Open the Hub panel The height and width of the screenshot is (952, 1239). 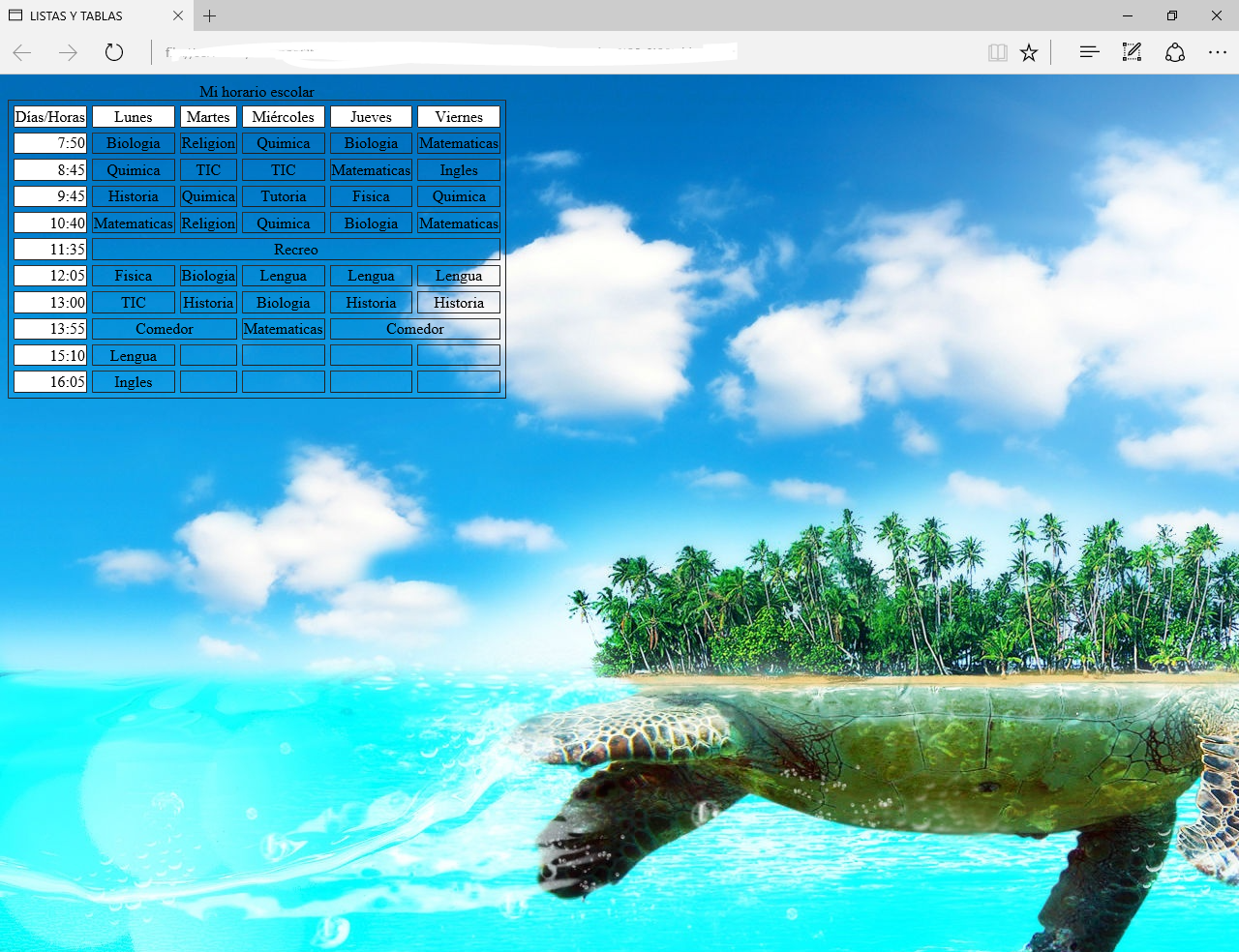pos(1089,52)
